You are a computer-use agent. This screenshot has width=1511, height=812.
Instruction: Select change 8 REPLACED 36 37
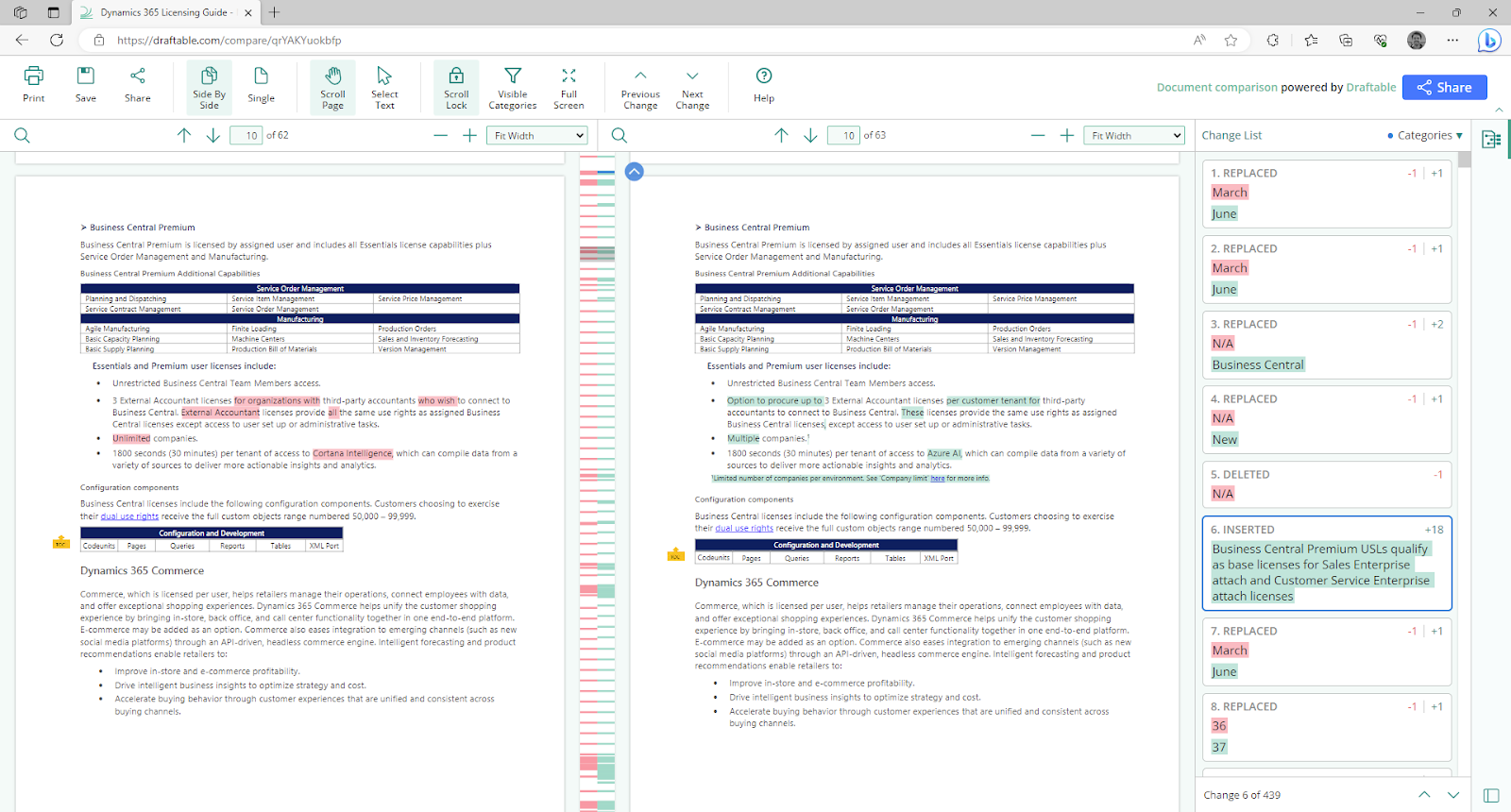pos(1326,727)
